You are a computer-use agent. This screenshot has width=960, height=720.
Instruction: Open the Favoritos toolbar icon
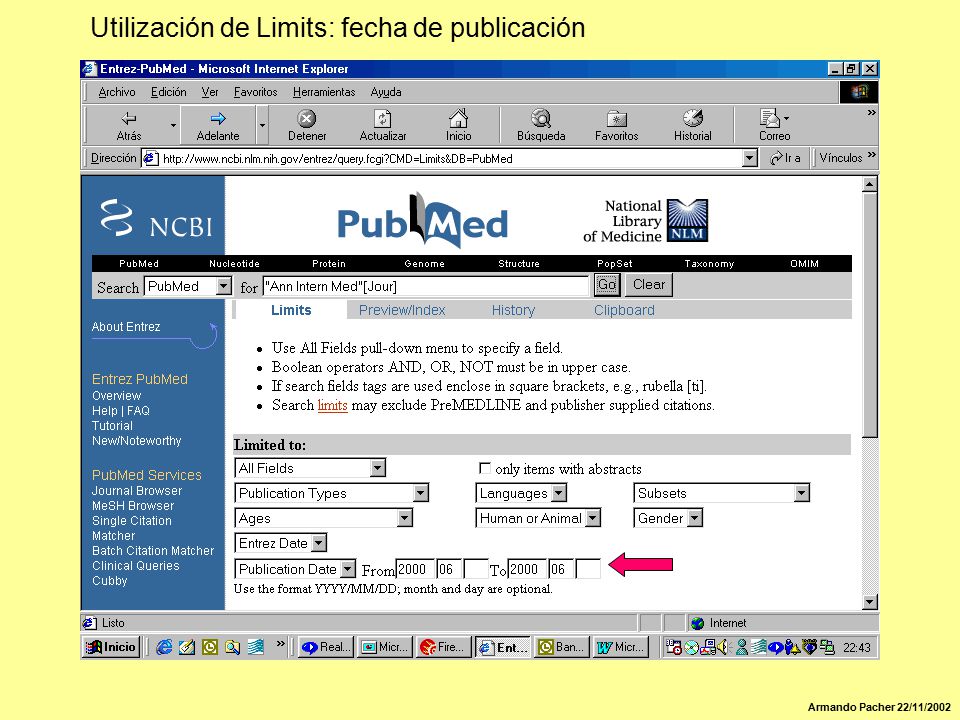coord(617,118)
